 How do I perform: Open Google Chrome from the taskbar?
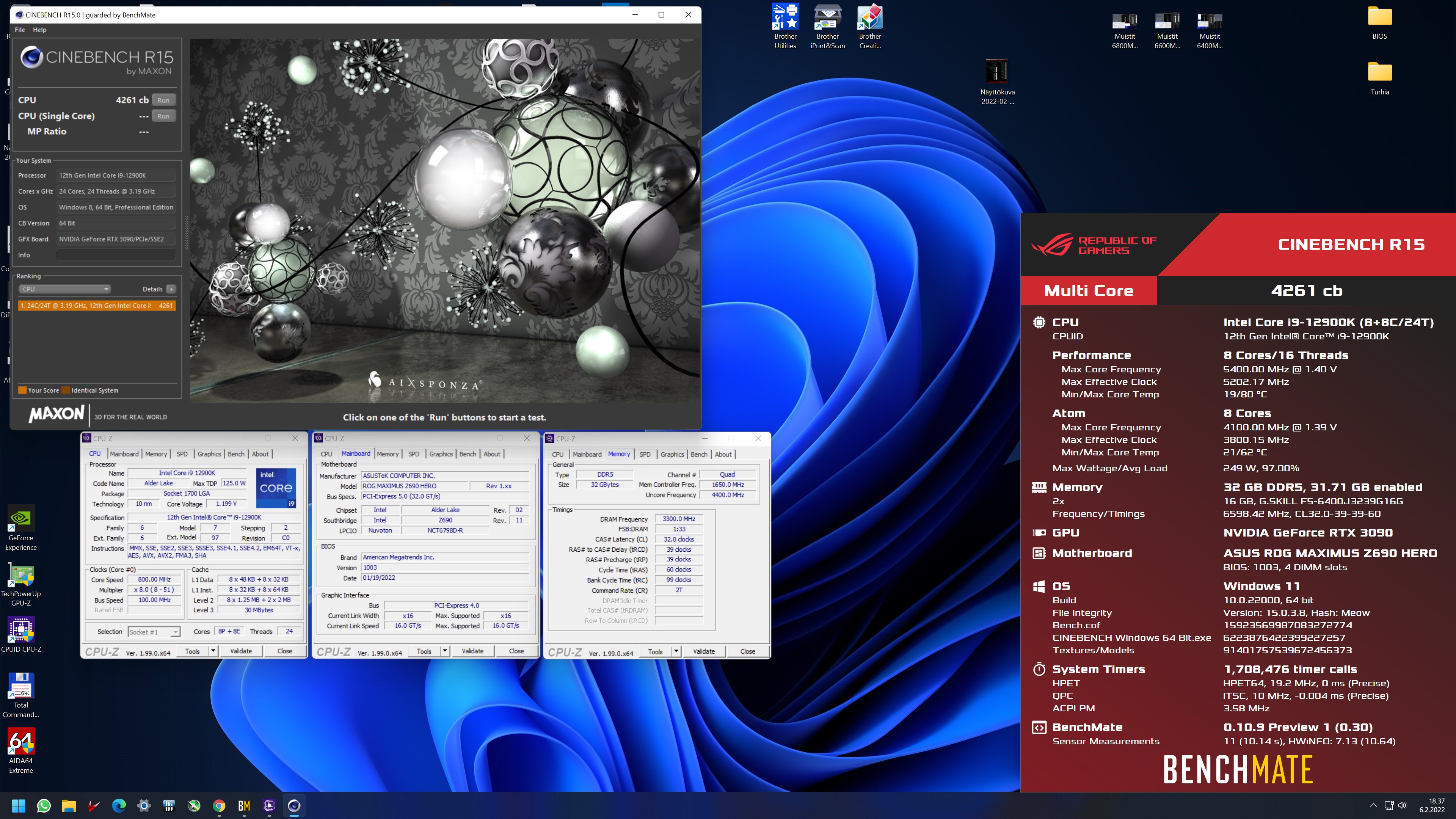(219, 805)
